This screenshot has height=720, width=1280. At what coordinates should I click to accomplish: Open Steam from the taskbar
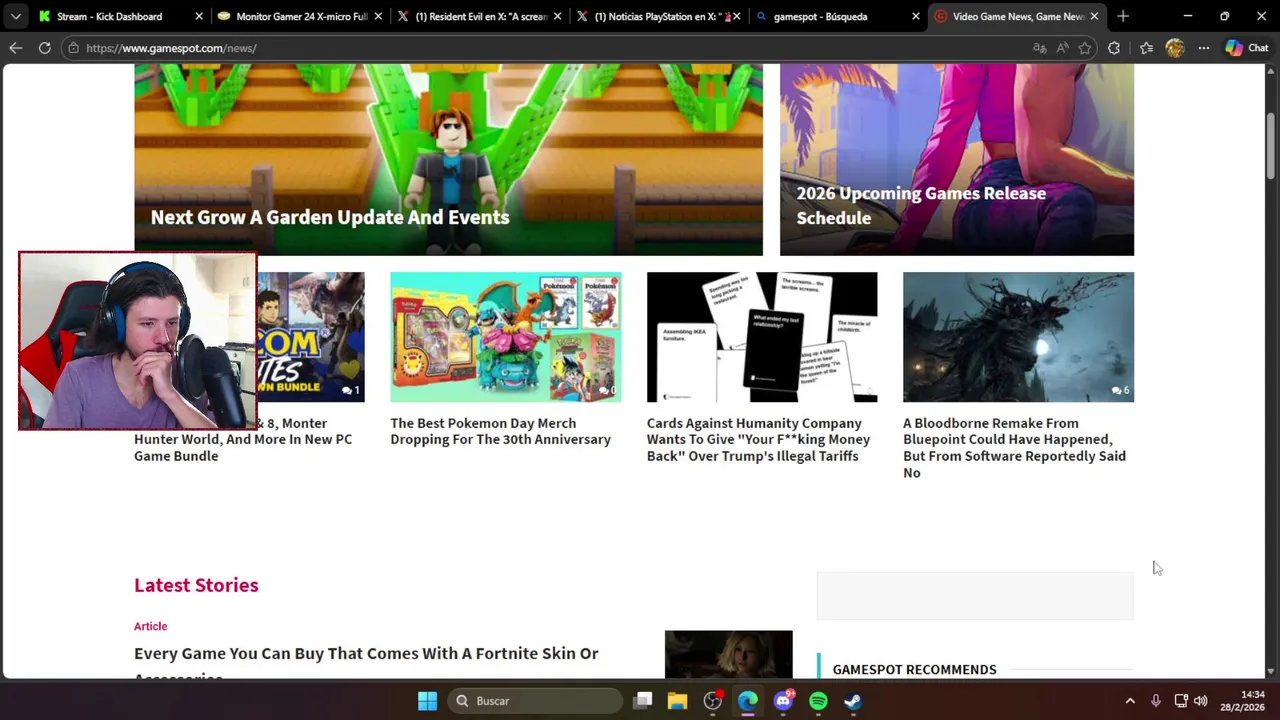tap(853, 701)
